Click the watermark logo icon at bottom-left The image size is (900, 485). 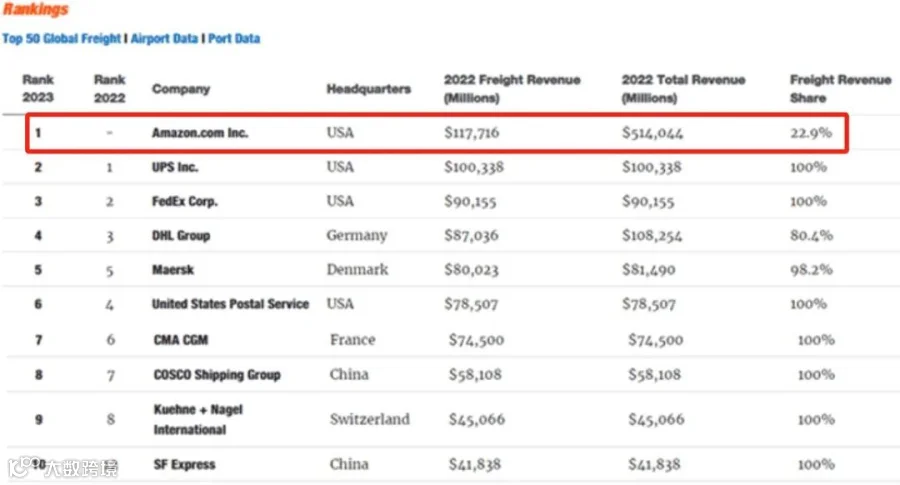tap(21, 467)
